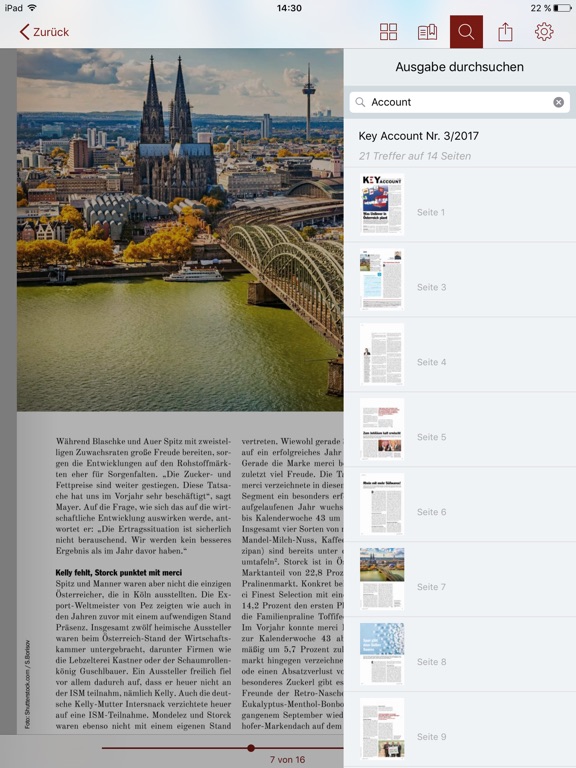
Task: Tap the 14:30 clock in status bar
Action: [289, 8]
